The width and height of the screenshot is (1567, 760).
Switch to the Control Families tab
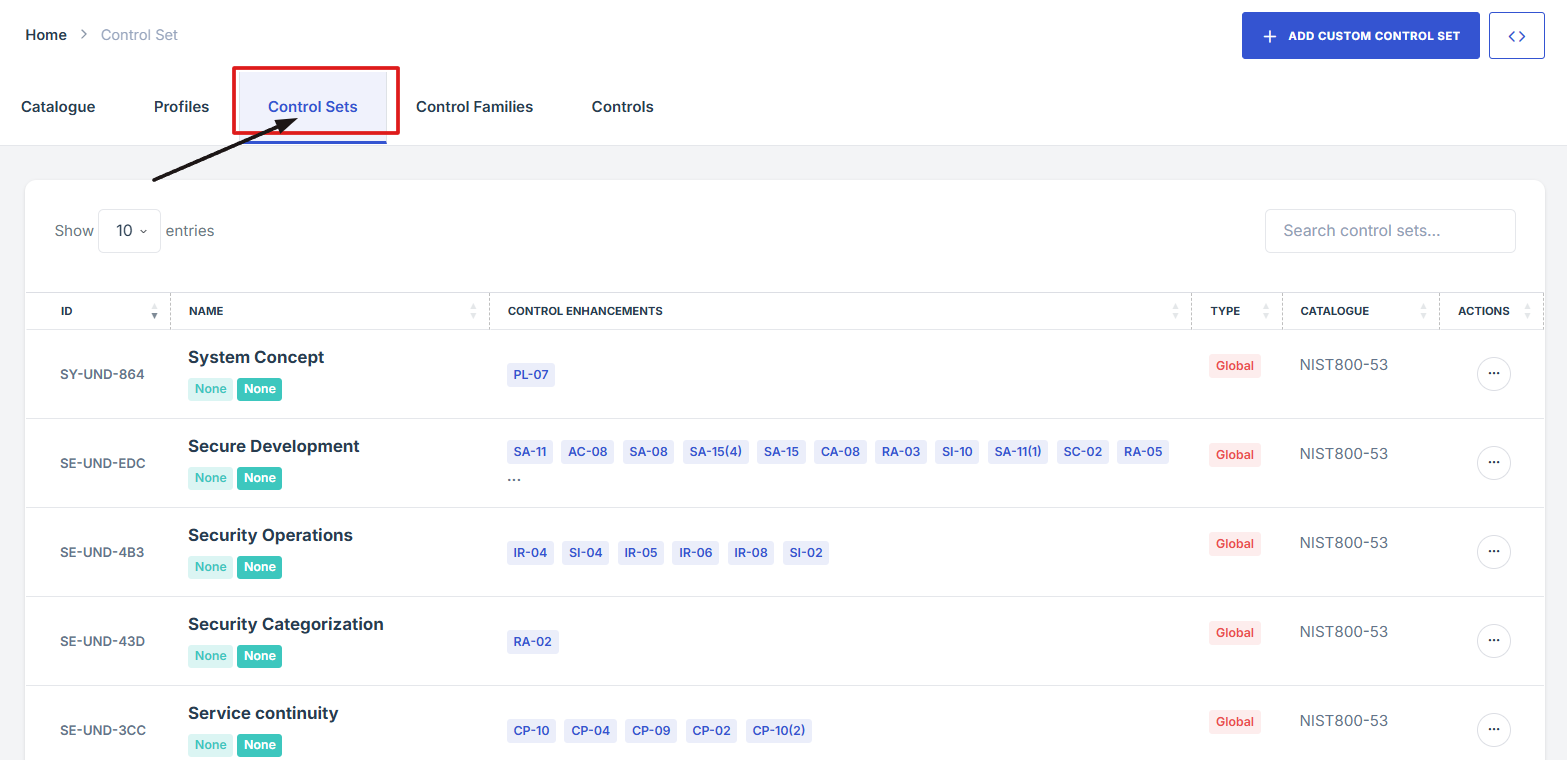pos(474,107)
